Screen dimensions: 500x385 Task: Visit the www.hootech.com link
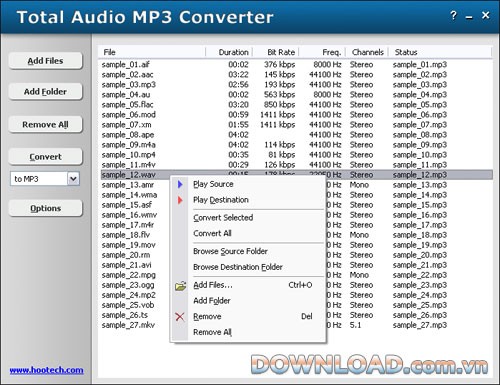[46, 370]
